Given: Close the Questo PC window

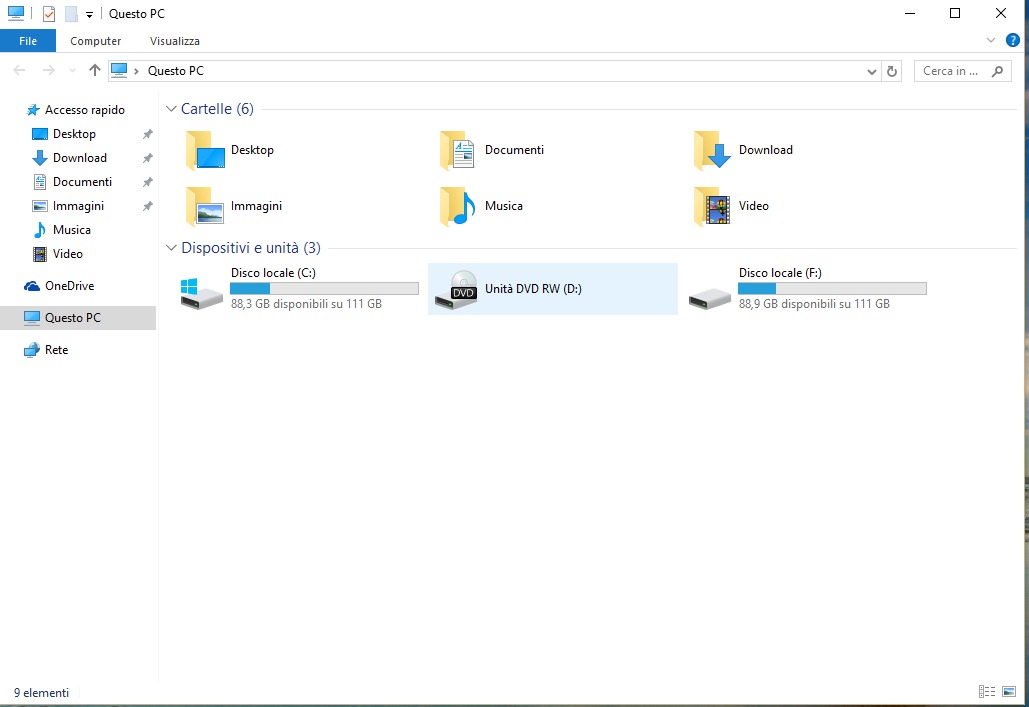Looking at the screenshot, I should point(1001,13).
